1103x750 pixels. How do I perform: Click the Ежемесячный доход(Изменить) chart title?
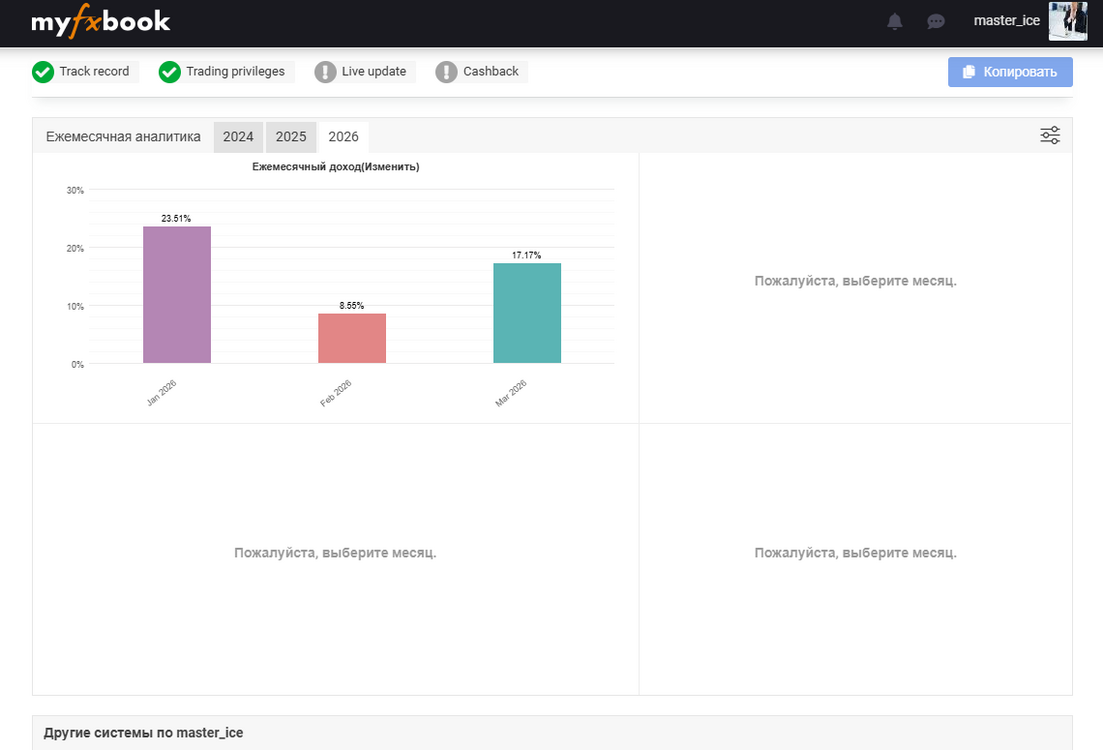(336, 167)
